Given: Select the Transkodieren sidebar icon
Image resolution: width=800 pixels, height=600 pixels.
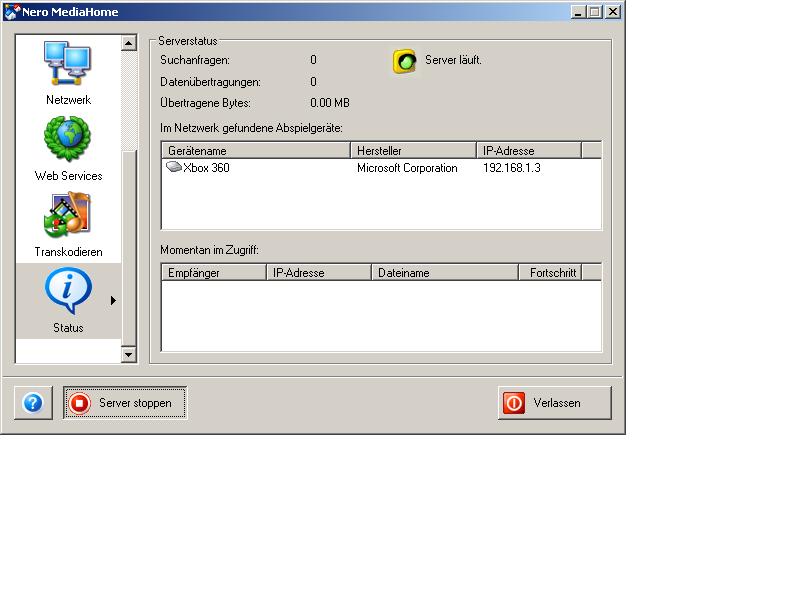Looking at the screenshot, I should pyautogui.click(x=67, y=215).
